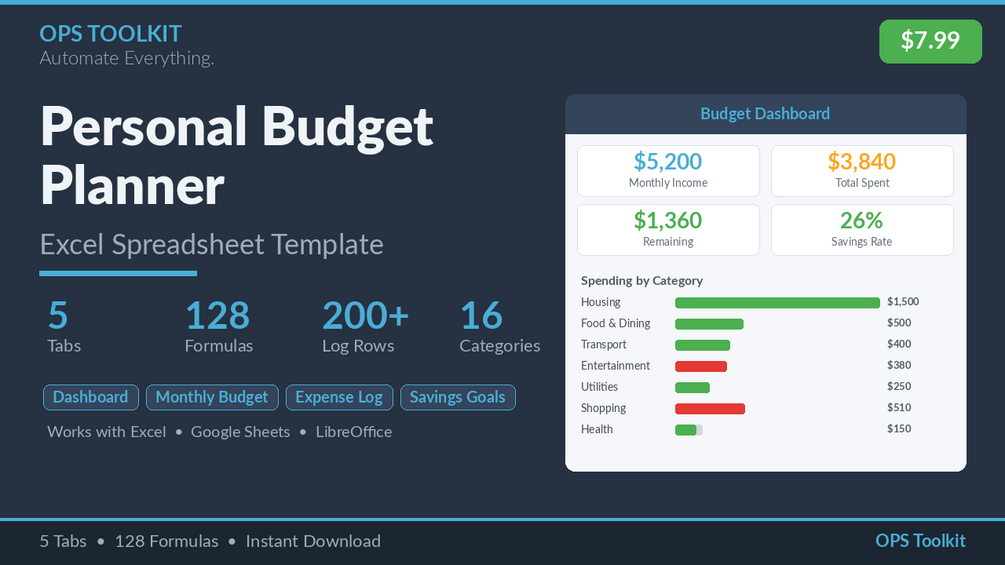The image size is (1005, 565).
Task: Open the Expense Log tag
Action: tap(339, 397)
